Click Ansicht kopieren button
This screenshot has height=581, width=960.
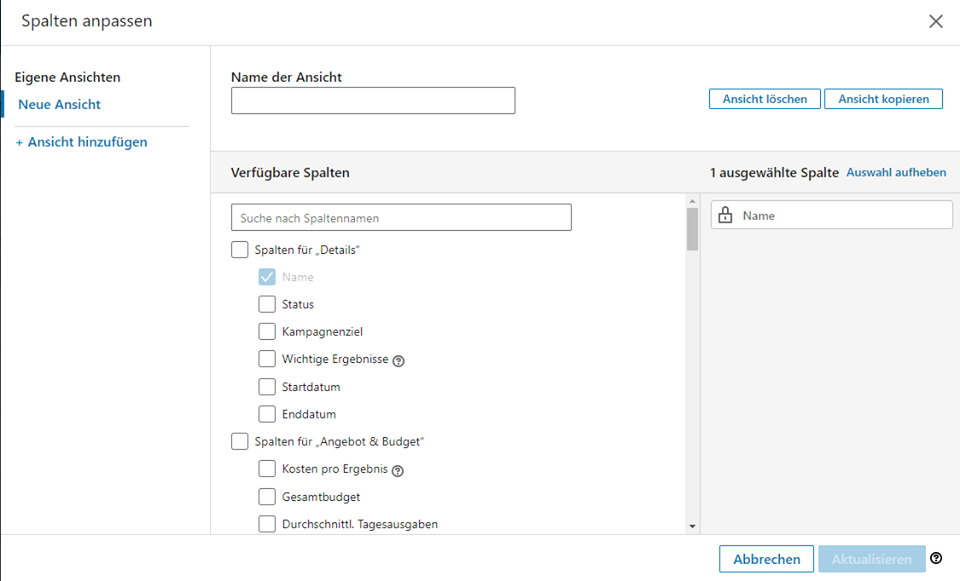pos(883,99)
